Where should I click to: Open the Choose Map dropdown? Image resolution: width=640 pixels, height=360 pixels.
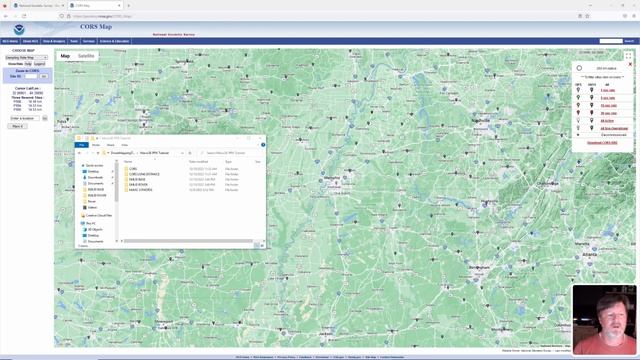pos(26,58)
